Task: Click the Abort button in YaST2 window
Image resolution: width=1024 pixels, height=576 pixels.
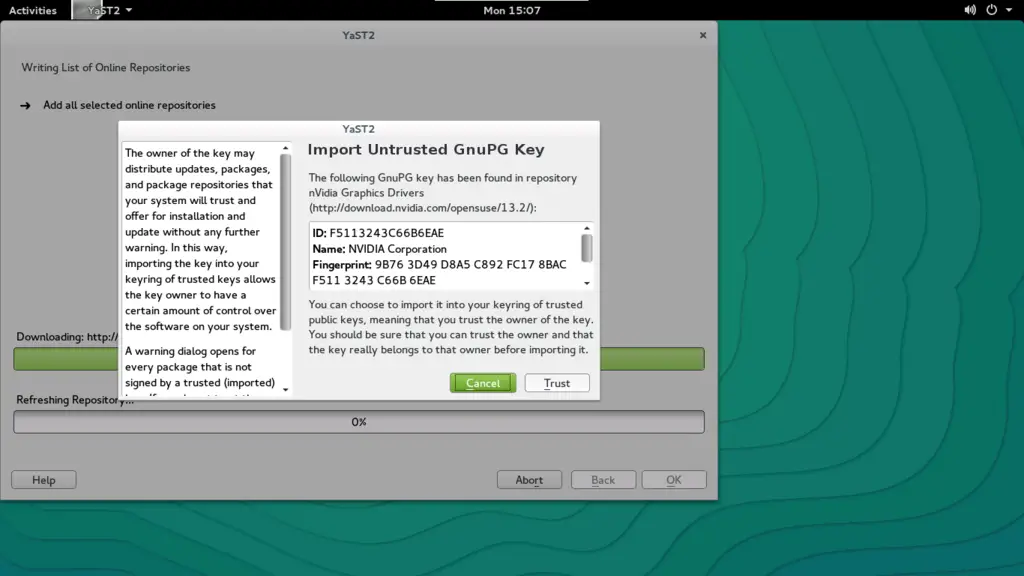Action: click(x=529, y=480)
